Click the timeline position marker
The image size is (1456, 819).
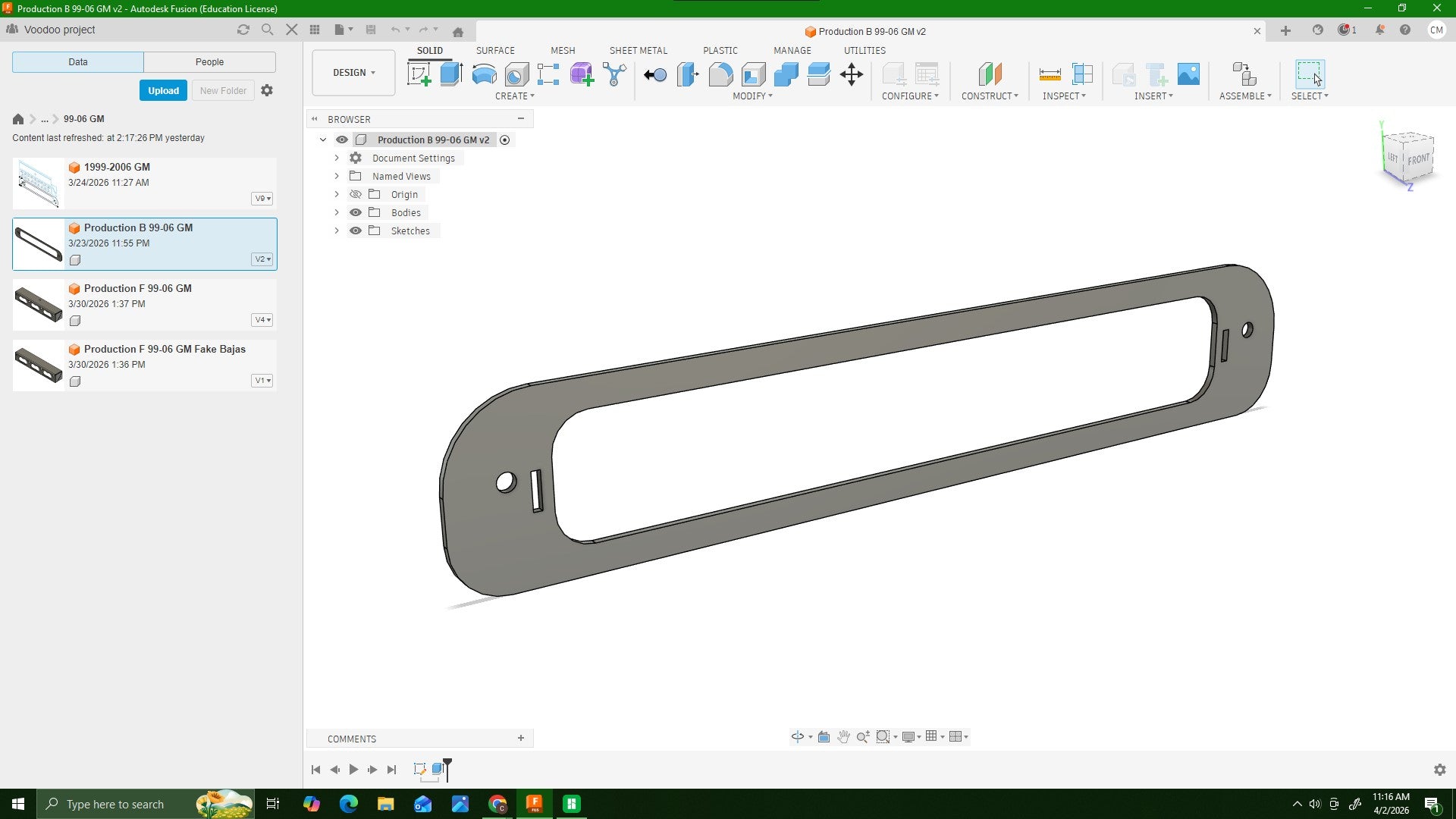(447, 769)
